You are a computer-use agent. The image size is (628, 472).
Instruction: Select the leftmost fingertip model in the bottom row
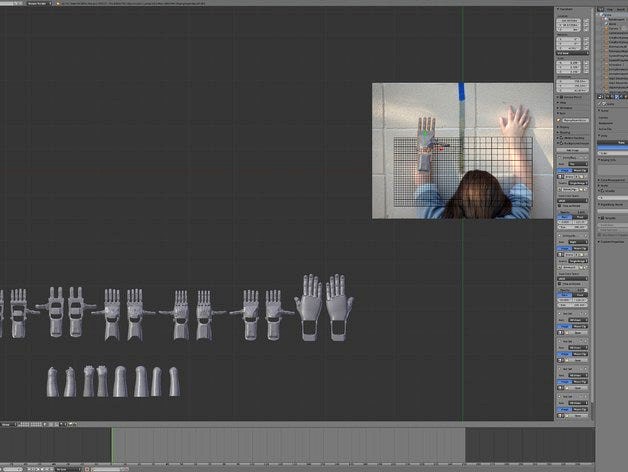pyautogui.click(x=52, y=381)
